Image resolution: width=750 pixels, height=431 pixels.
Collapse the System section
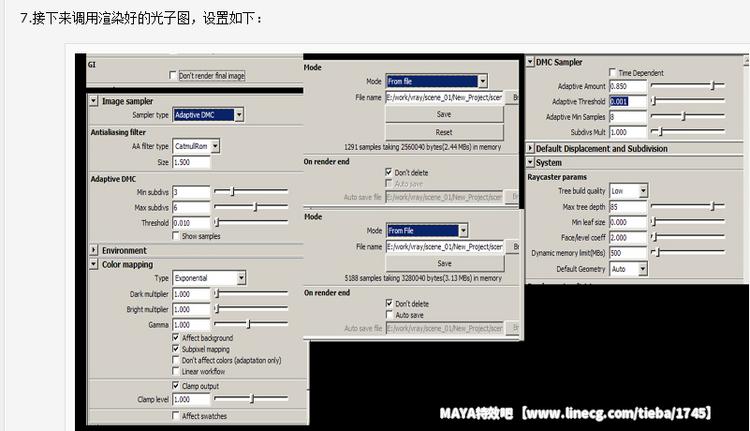[x=530, y=162]
